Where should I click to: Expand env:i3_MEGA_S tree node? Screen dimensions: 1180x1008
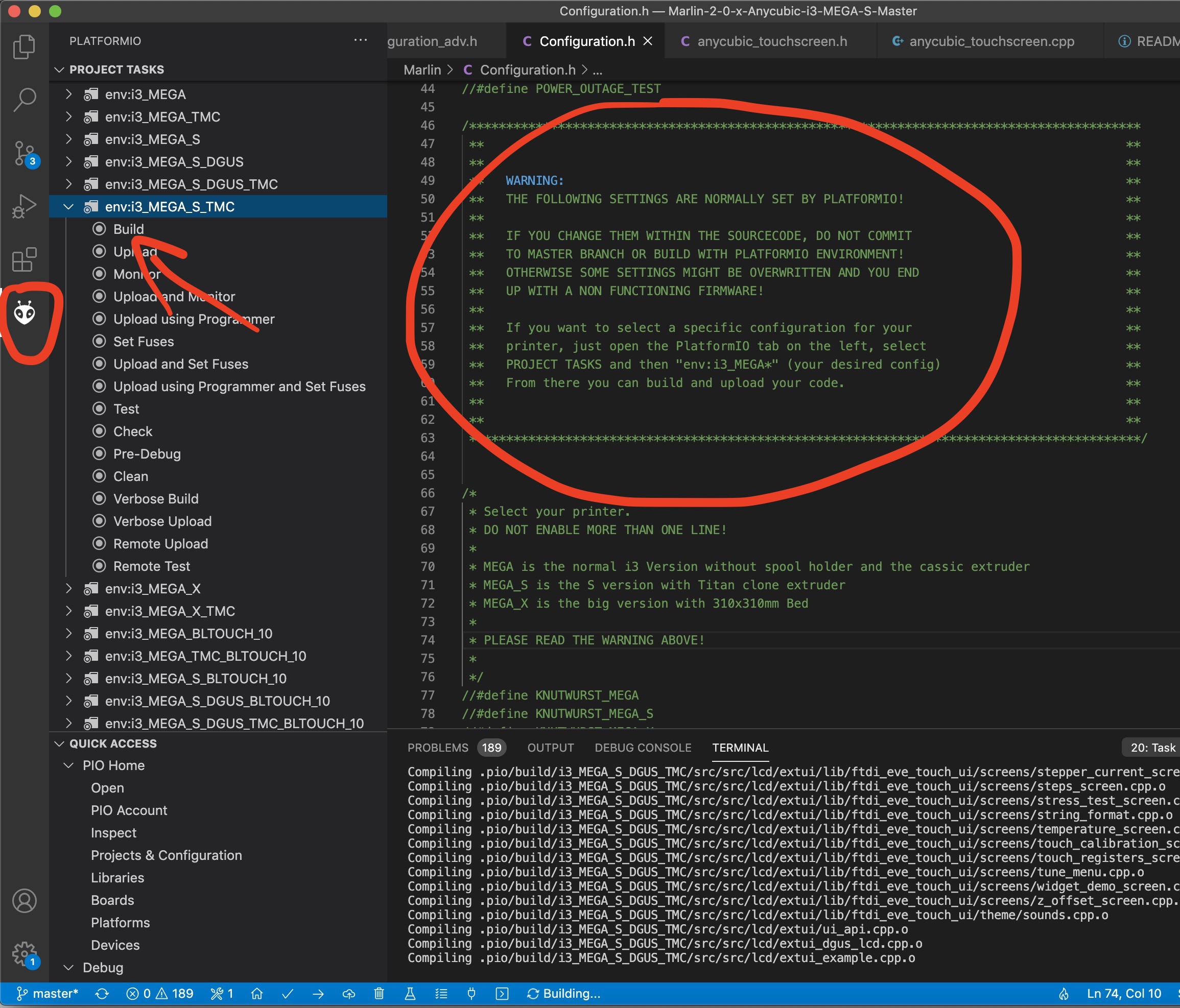pyautogui.click(x=69, y=139)
